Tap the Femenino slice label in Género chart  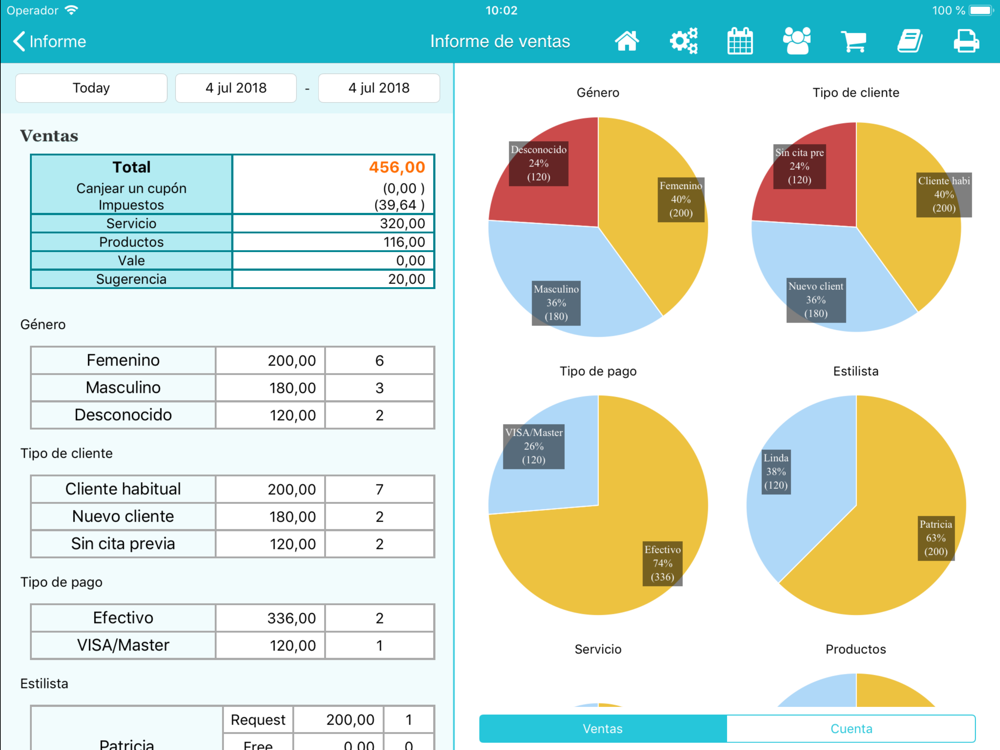pos(680,199)
